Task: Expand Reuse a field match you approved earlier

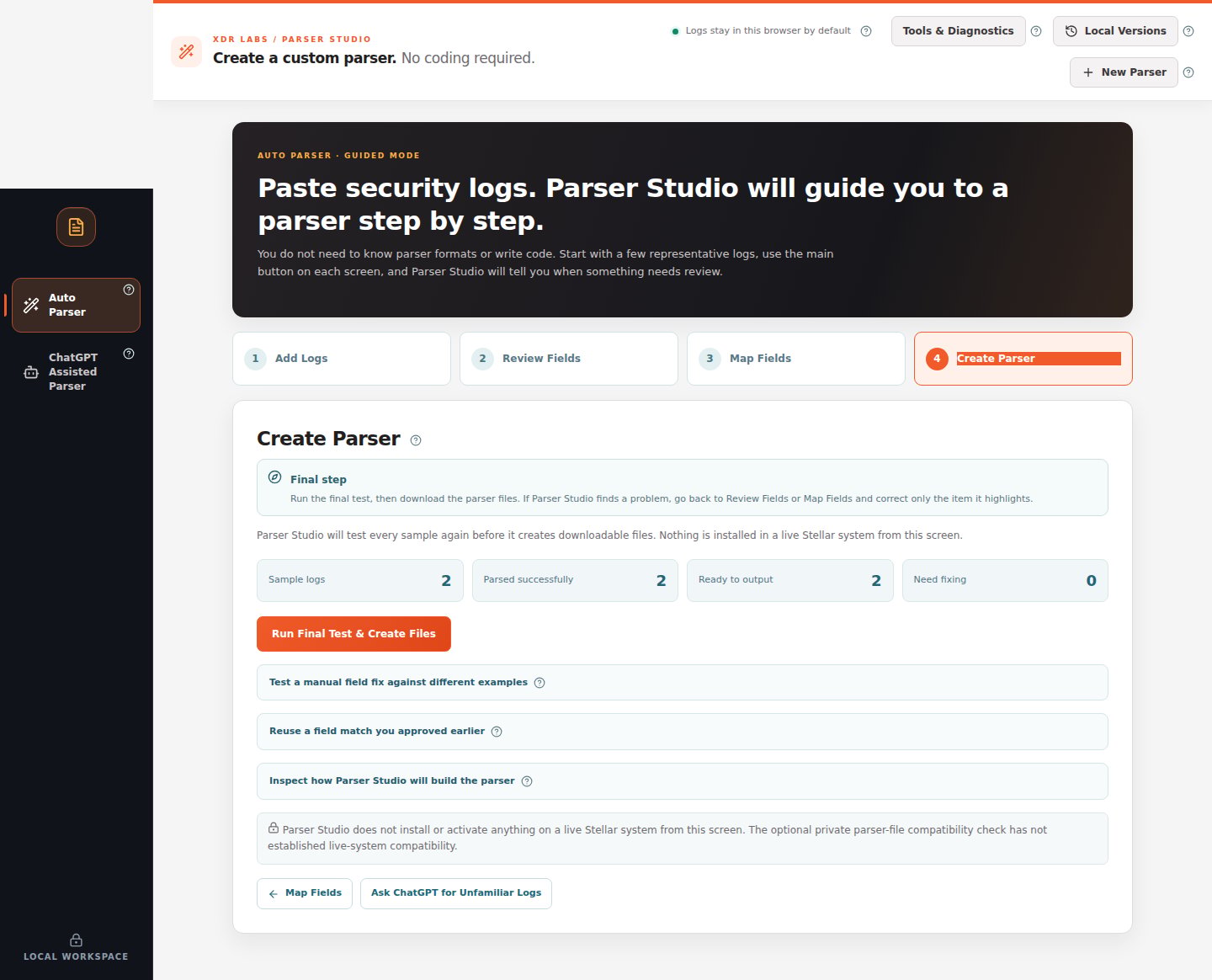Action: [682, 732]
